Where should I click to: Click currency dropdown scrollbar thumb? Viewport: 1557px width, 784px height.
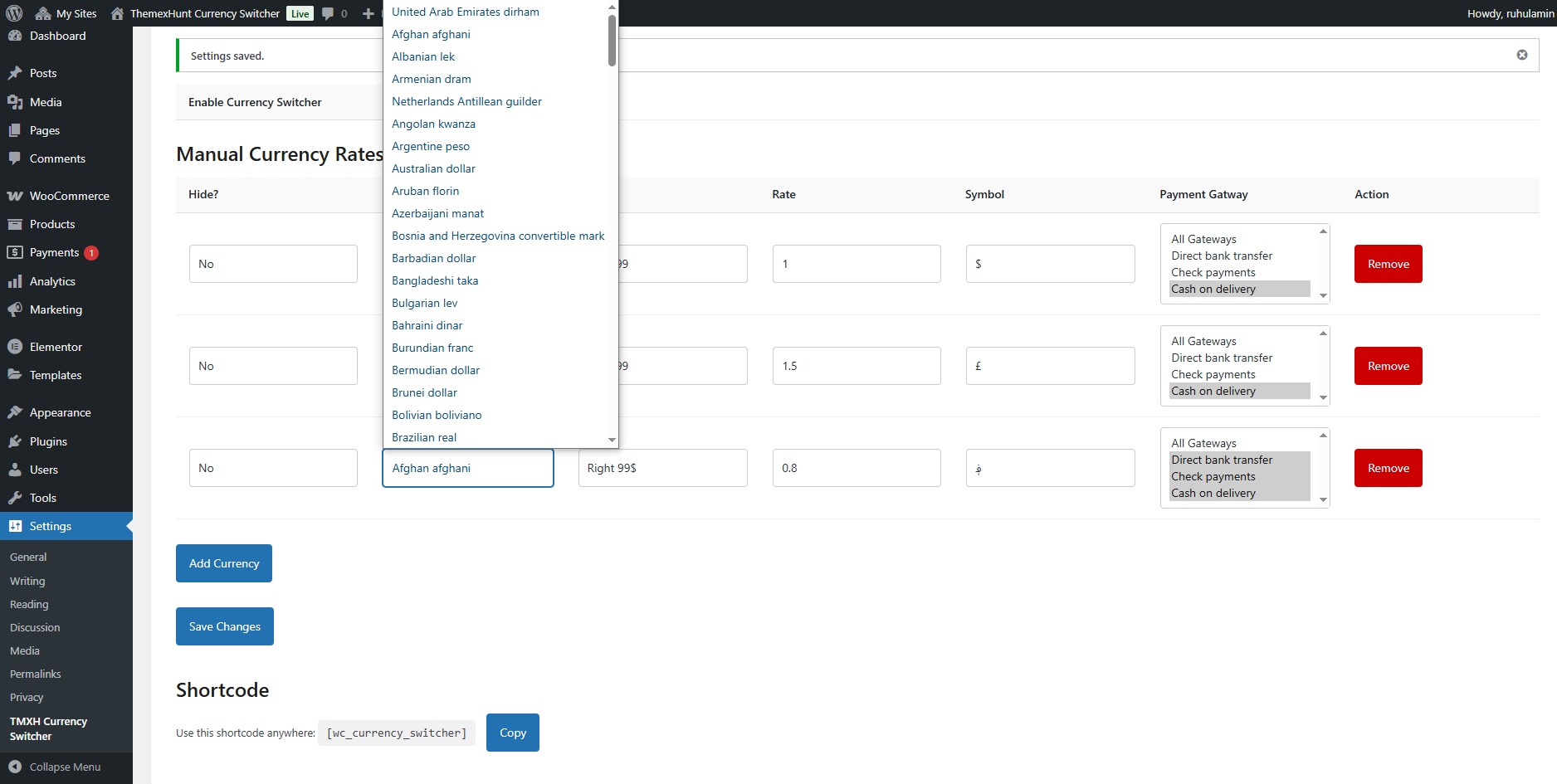(x=612, y=41)
